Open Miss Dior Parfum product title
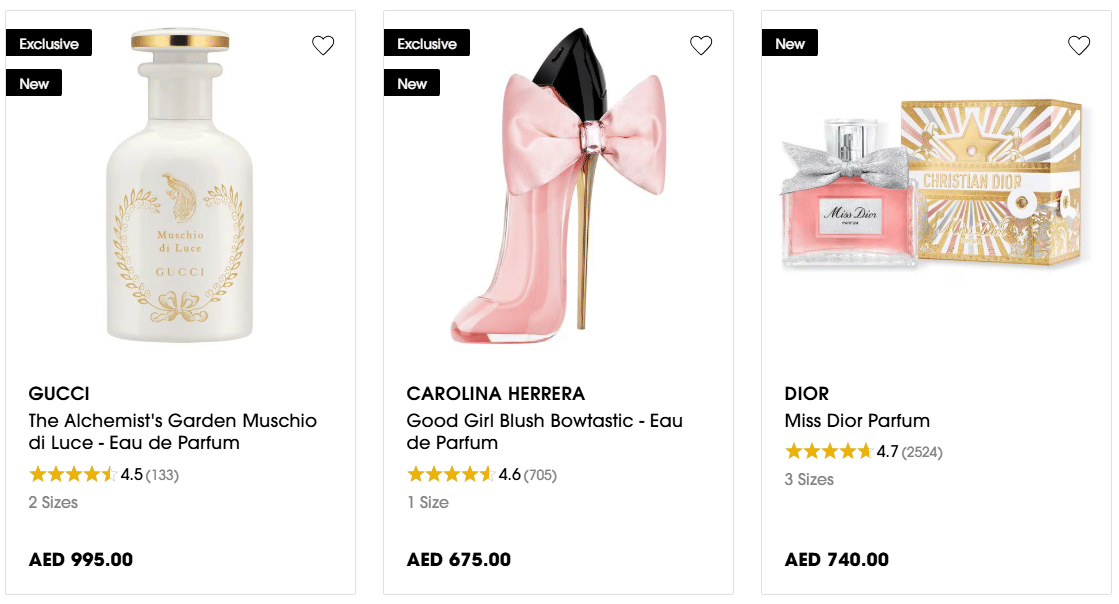The image size is (1119, 604). (857, 420)
